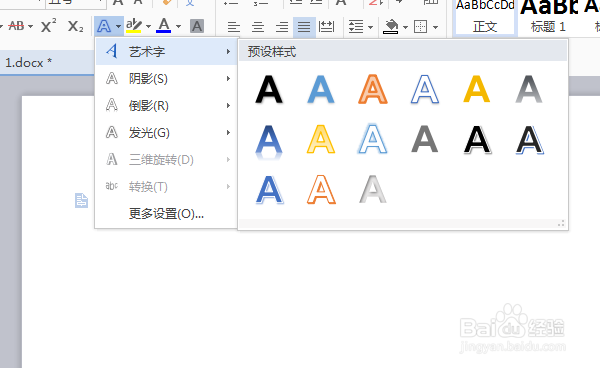This screenshot has height=368, width=600.
Task: Click the borders button
Action: pyautogui.click(x=421, y=27)
